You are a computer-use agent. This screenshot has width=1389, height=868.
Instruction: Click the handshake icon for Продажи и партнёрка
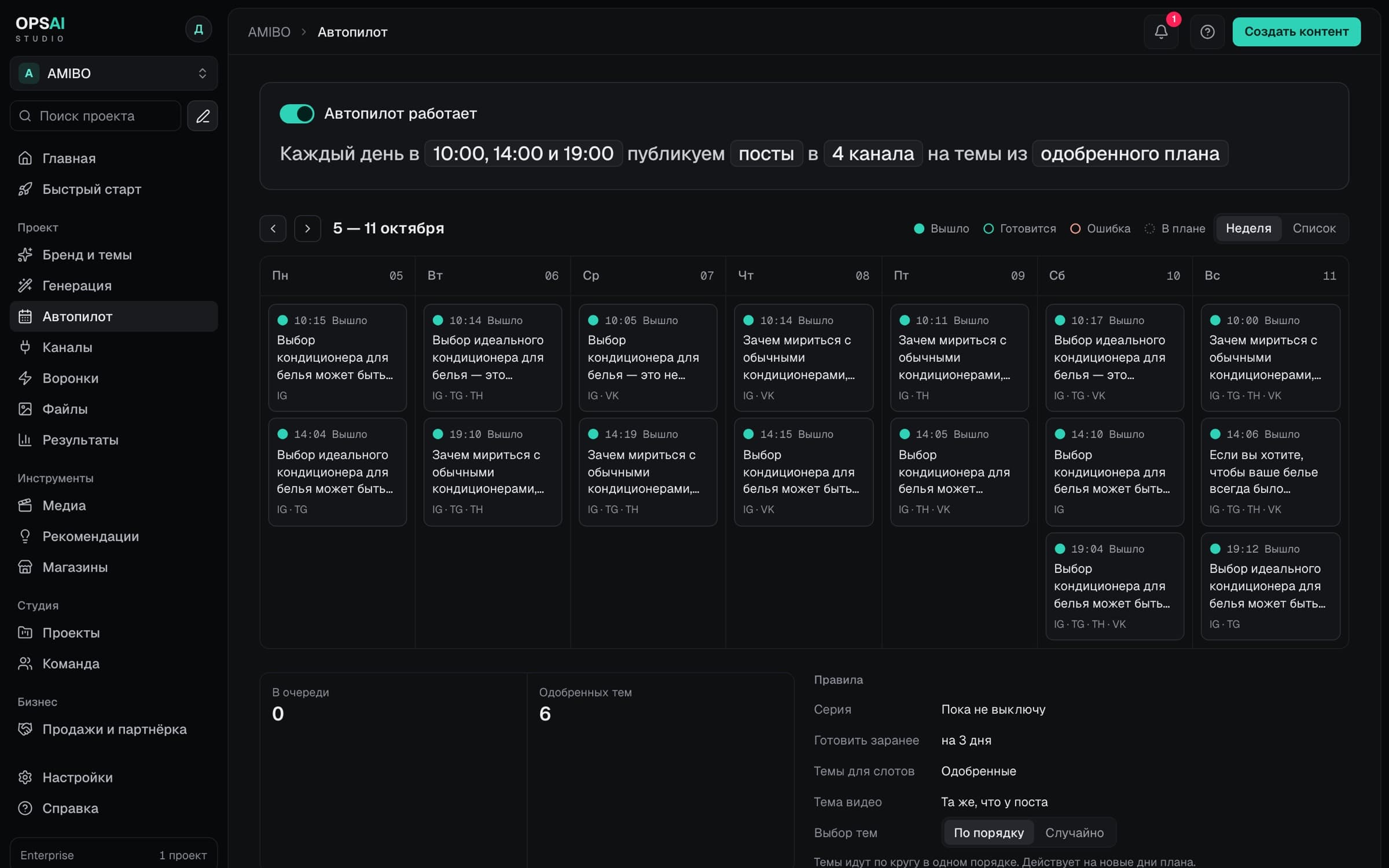(x=25, y=729)
